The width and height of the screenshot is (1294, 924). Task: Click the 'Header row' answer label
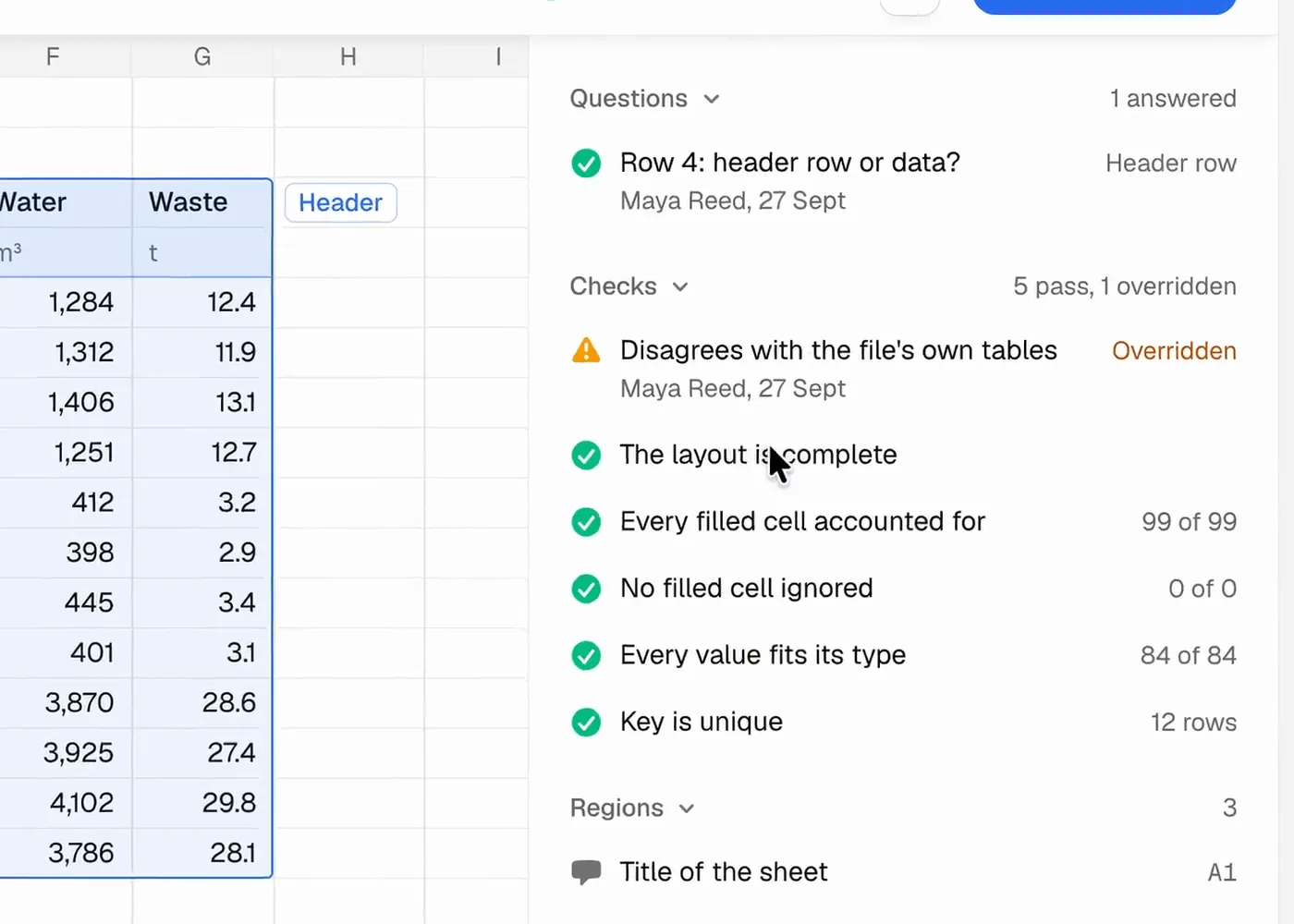[x=1170, y=164]
